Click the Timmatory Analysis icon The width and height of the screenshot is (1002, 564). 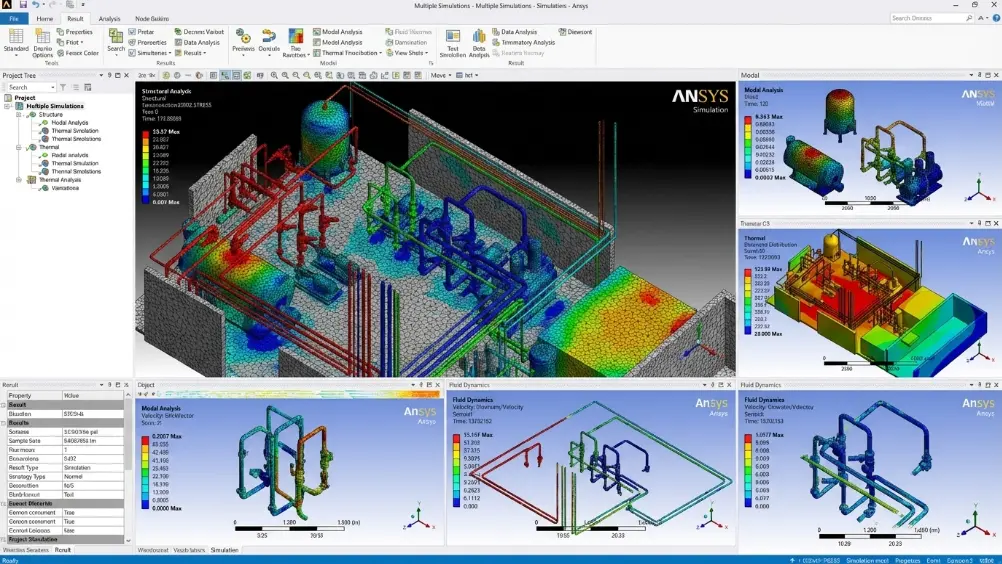(x=495, y=42)
